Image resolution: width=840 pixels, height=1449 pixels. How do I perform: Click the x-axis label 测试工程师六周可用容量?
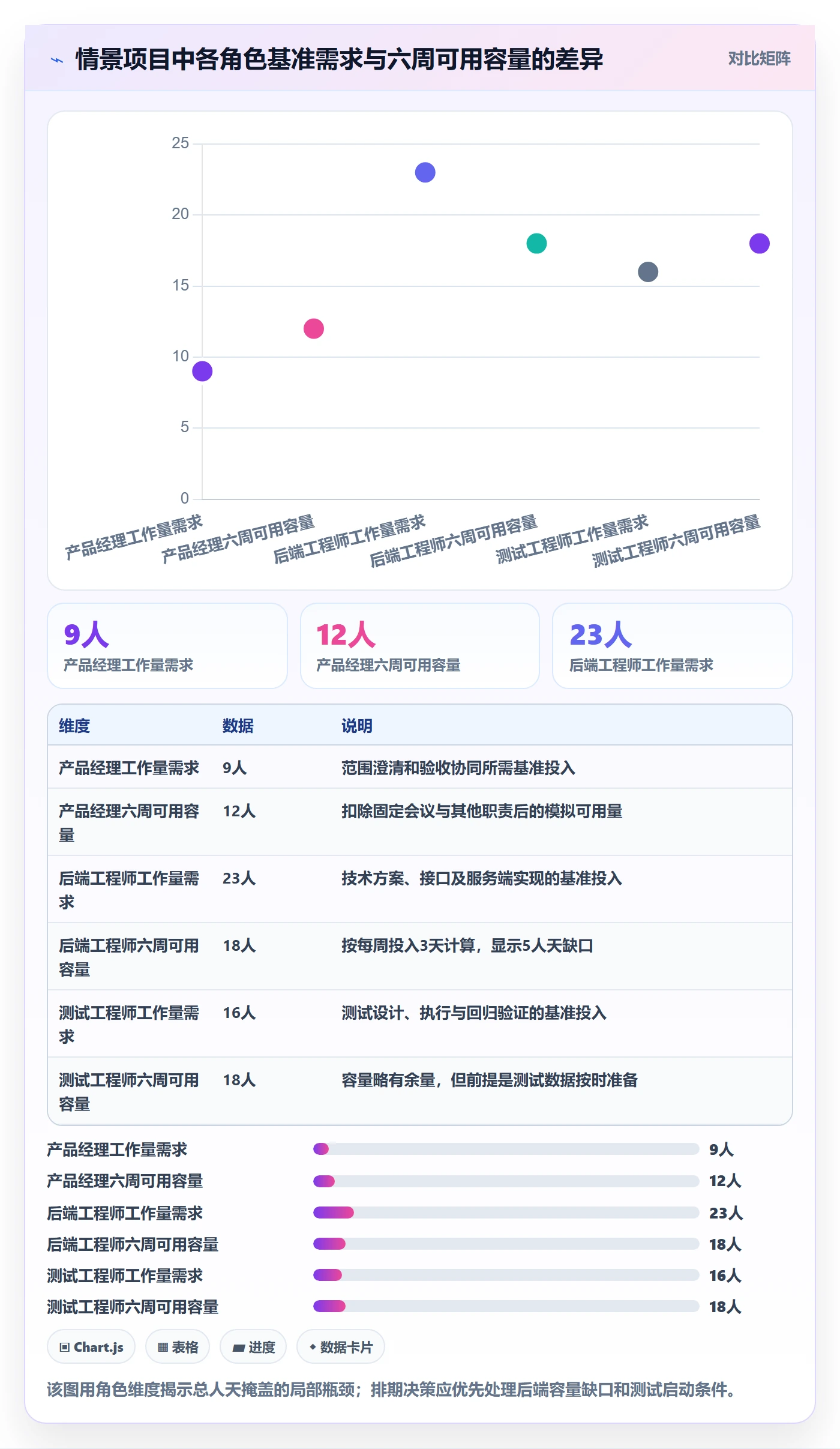coord(676,540)
